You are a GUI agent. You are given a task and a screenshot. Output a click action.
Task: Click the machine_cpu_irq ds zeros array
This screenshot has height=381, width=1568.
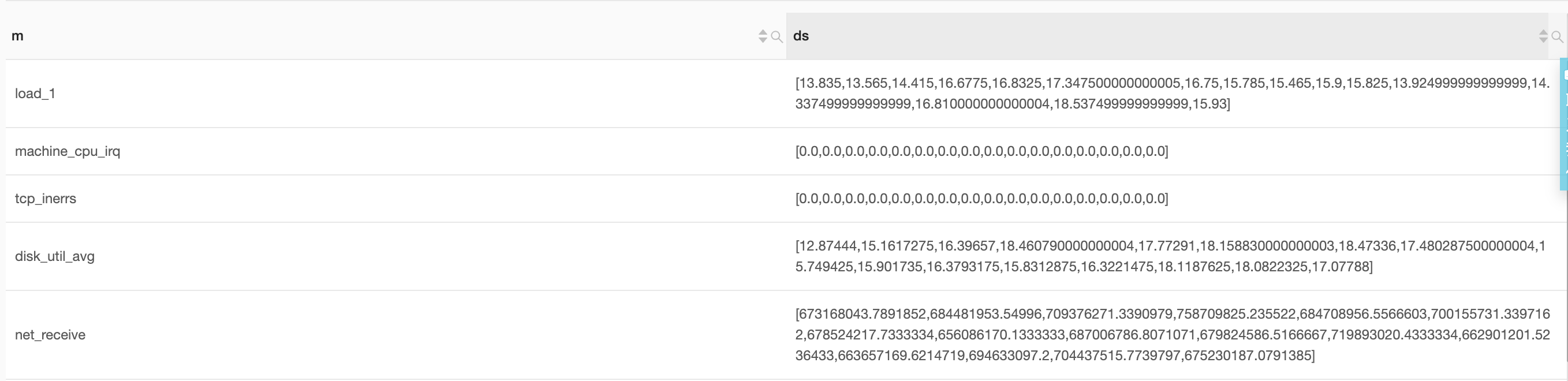tap(982, 151)
